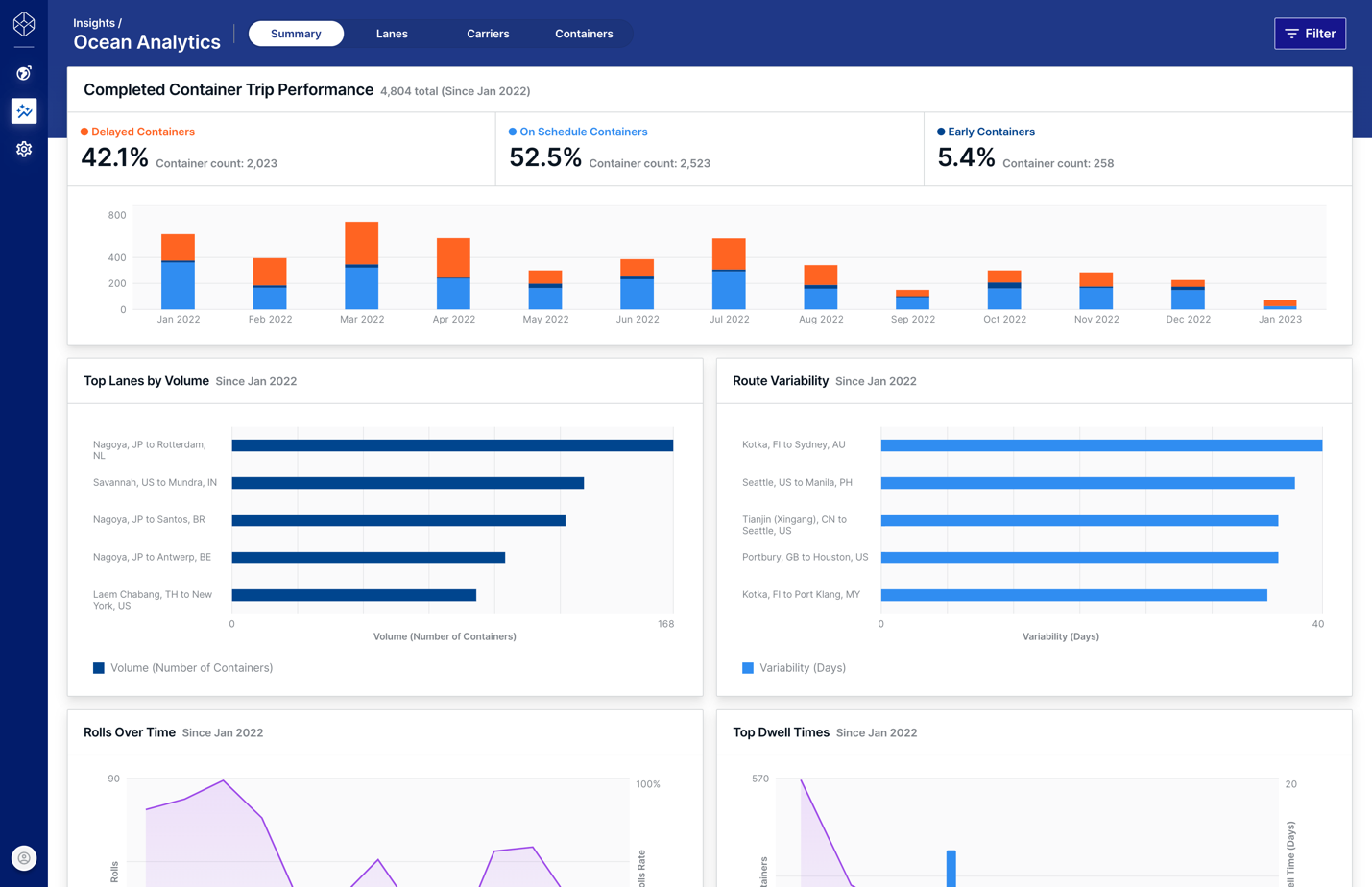Select the Early Containers legend label
This screenshot has width=1372, height=887.
pyautogui.click(x=991, y=132)
